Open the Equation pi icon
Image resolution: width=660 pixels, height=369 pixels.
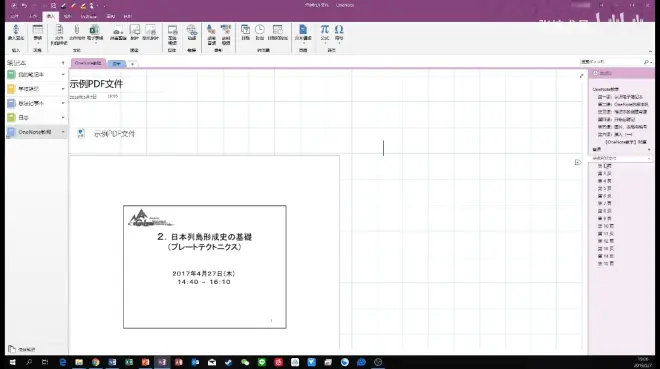point(325,32)
